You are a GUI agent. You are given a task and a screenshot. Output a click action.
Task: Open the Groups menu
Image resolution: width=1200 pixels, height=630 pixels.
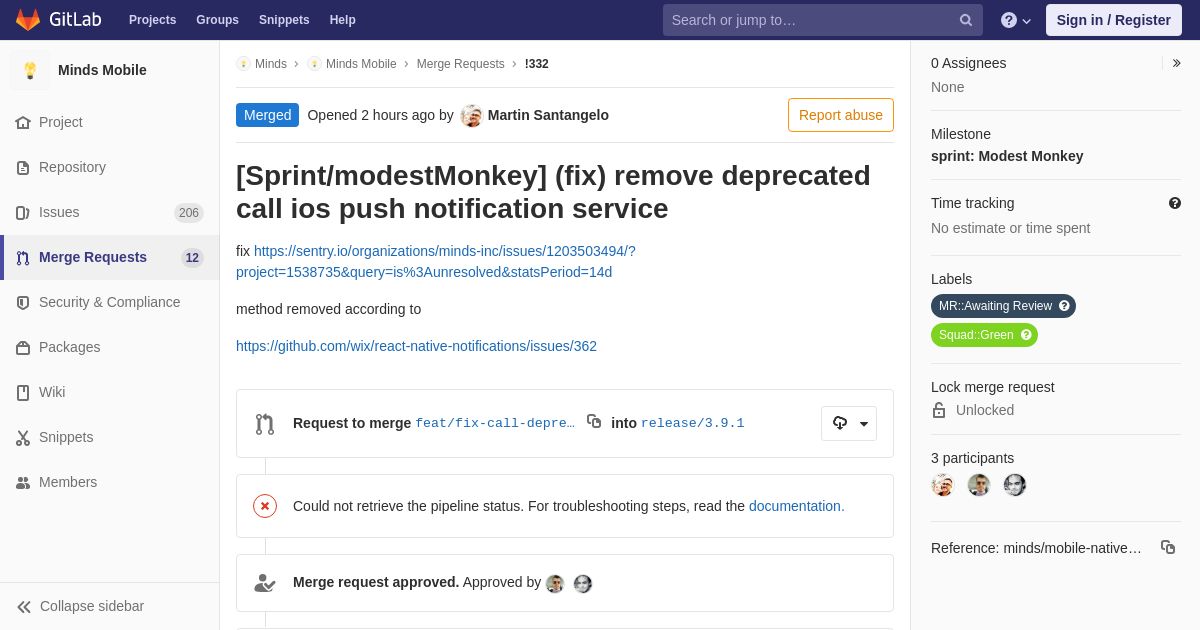pos(217,20)
